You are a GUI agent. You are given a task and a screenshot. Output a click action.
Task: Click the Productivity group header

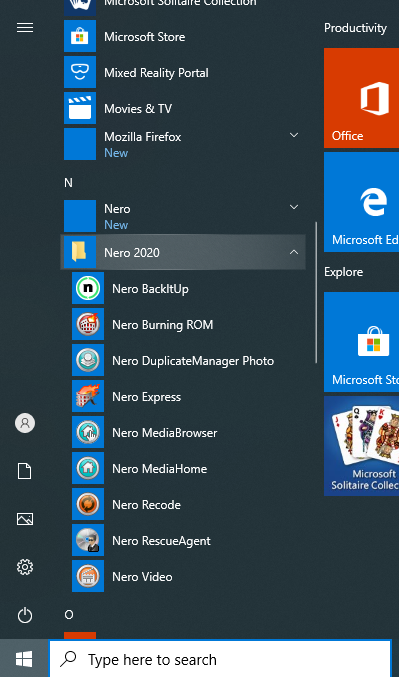[355, 28]
